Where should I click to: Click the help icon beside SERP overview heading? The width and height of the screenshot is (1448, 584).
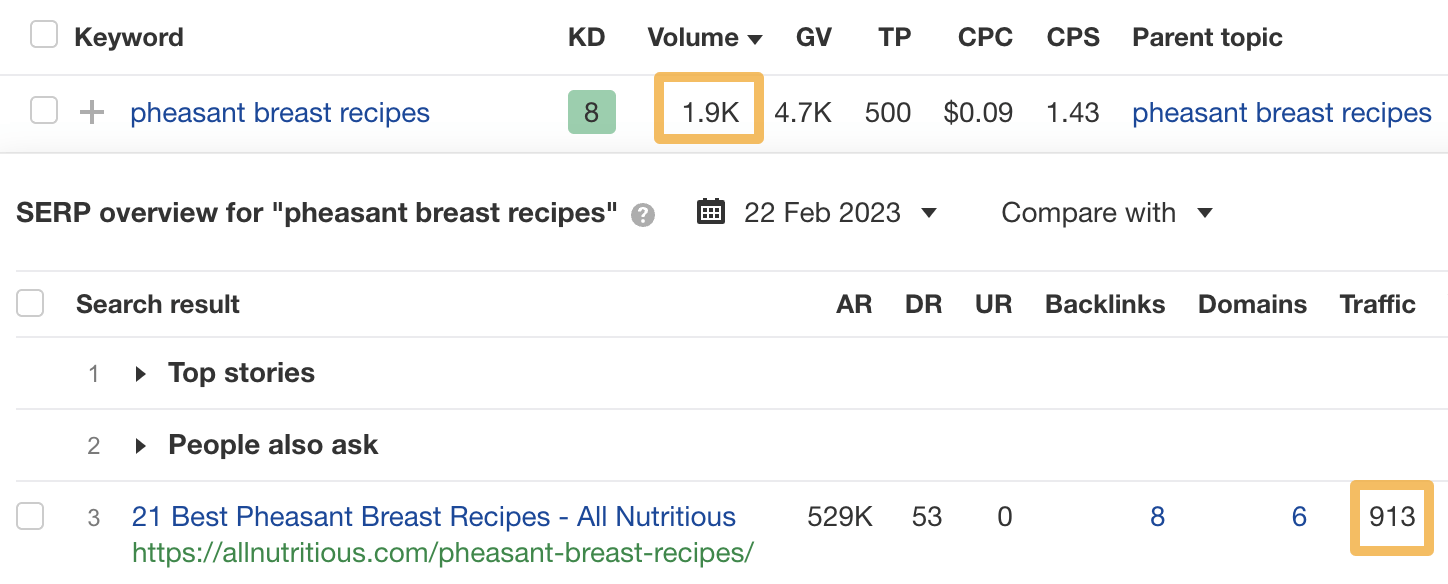point(645,214)
